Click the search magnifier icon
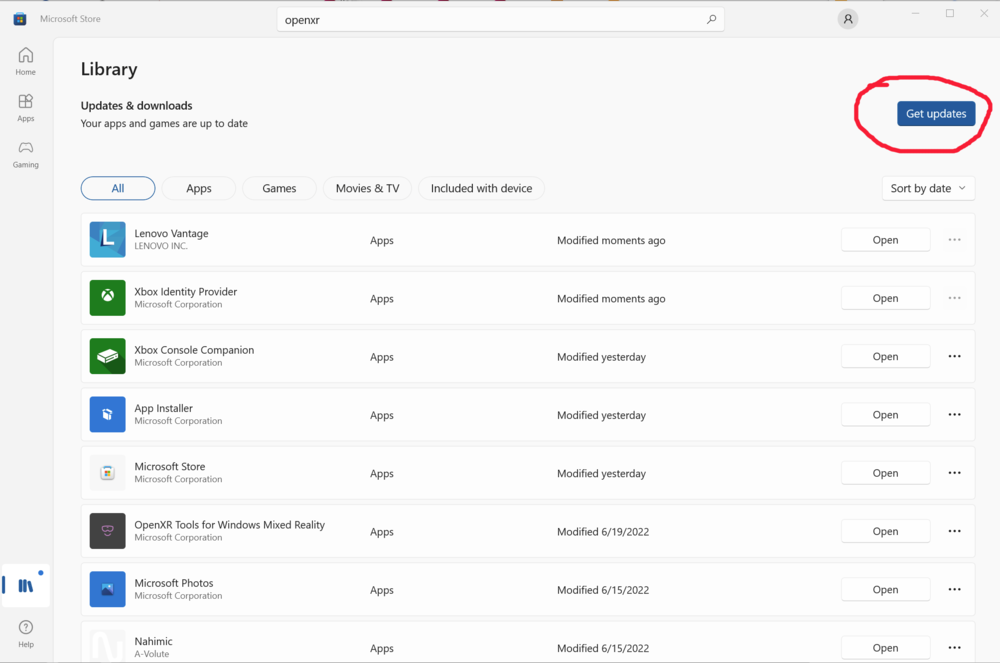The height and width of the screenshot is (663, 1000). click(x=711, y=19)
